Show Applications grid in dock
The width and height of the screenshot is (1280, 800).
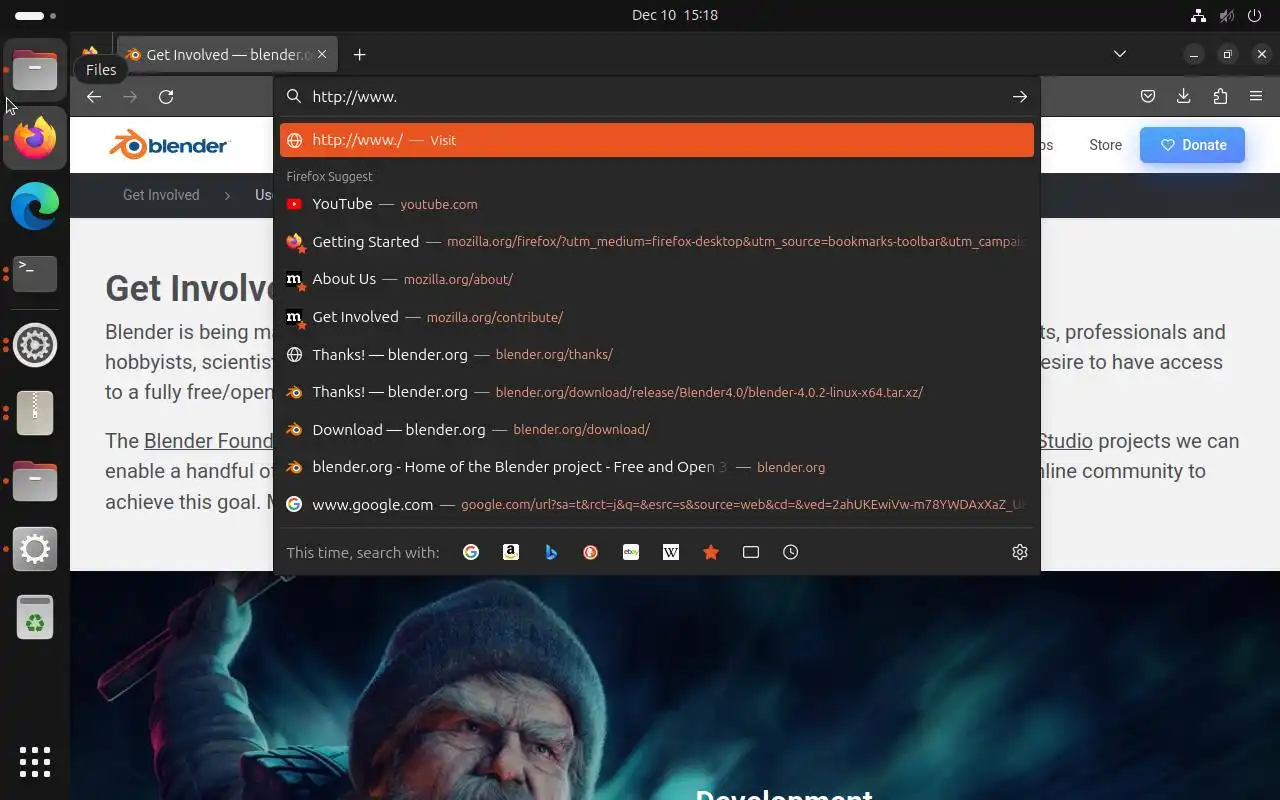click(35, 761)
